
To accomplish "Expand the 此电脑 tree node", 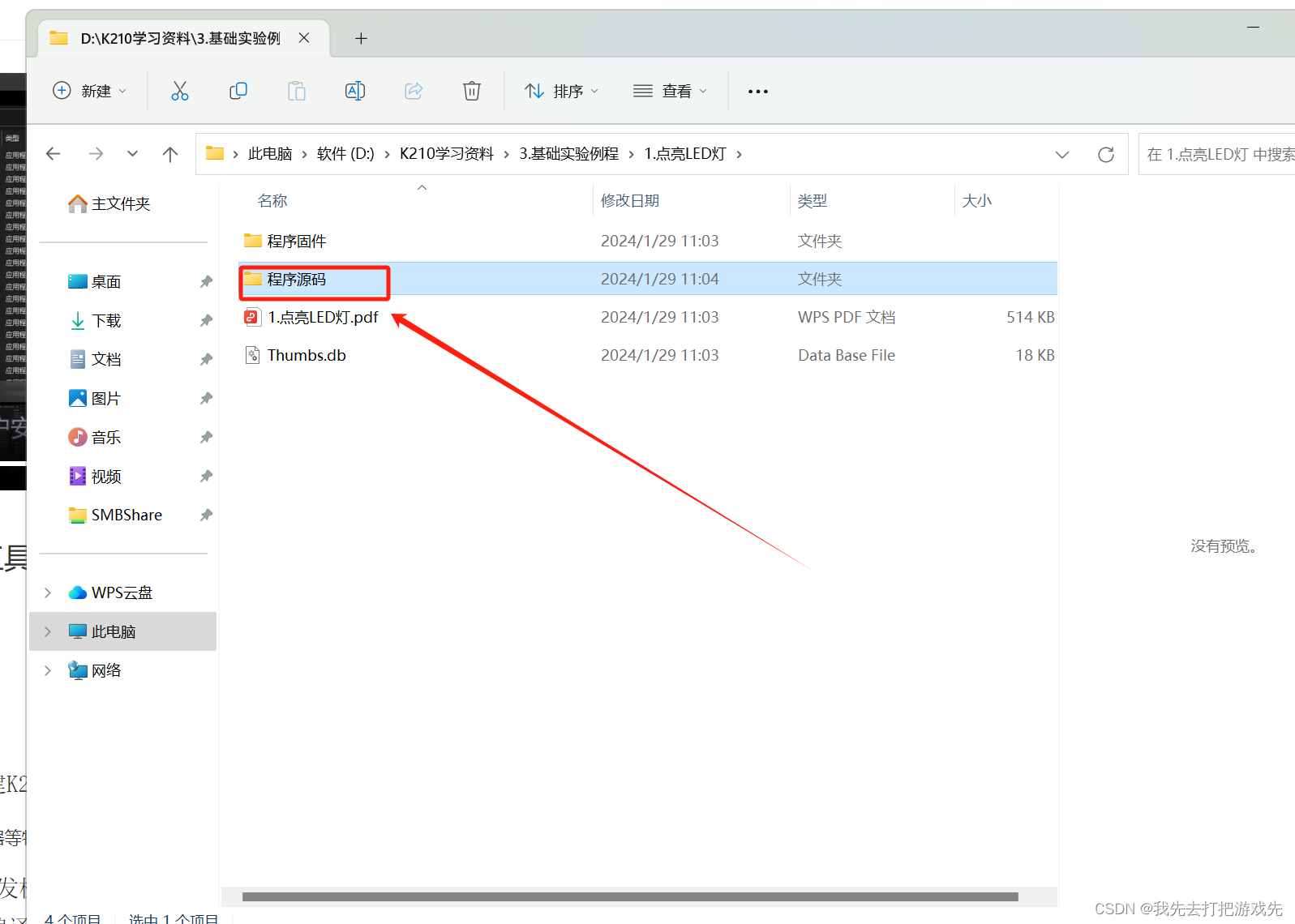I will click(x=48, y=631).
